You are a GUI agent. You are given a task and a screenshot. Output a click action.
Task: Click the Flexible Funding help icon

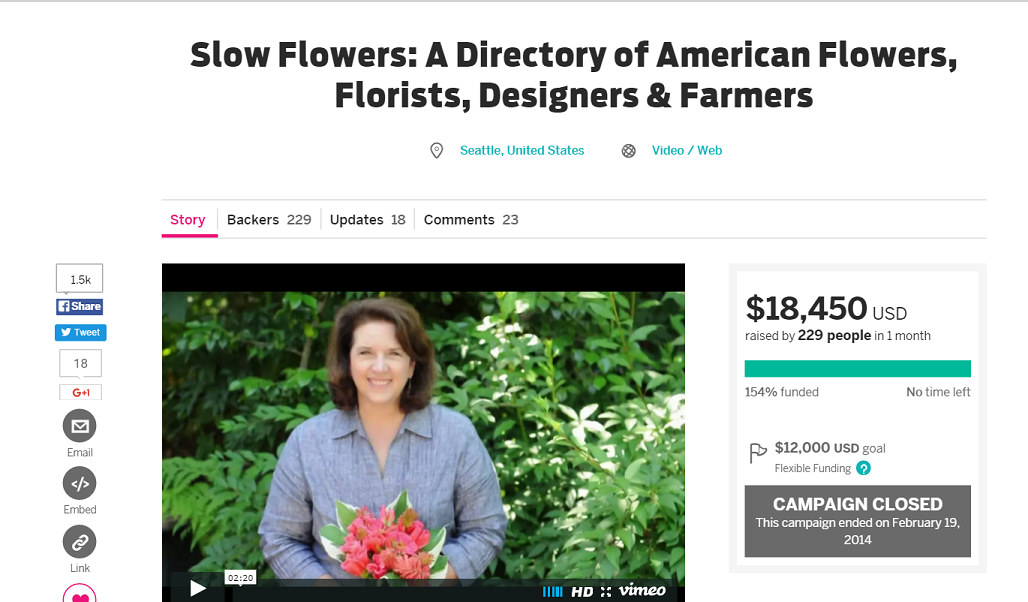(863, 468)
